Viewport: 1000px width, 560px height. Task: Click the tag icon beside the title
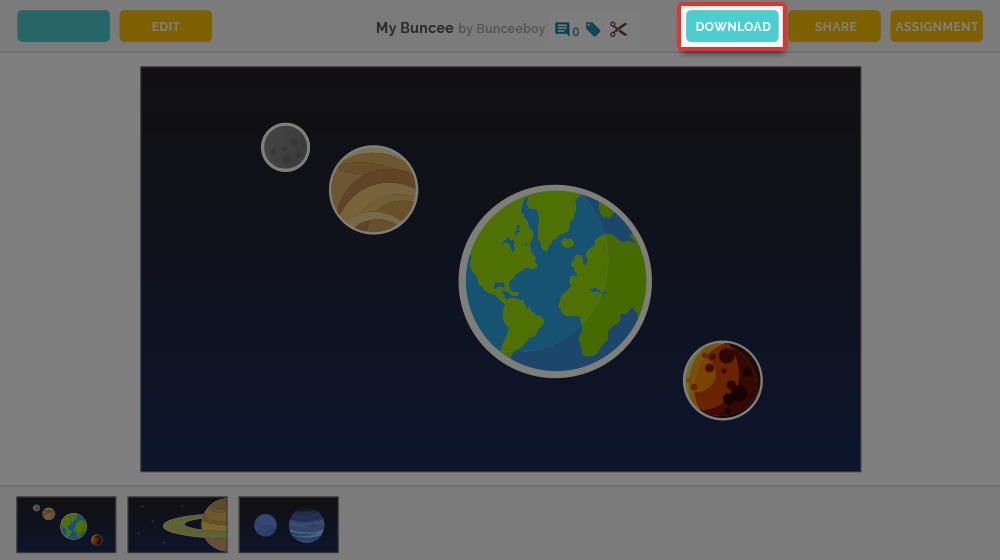(x=593, y=29)
